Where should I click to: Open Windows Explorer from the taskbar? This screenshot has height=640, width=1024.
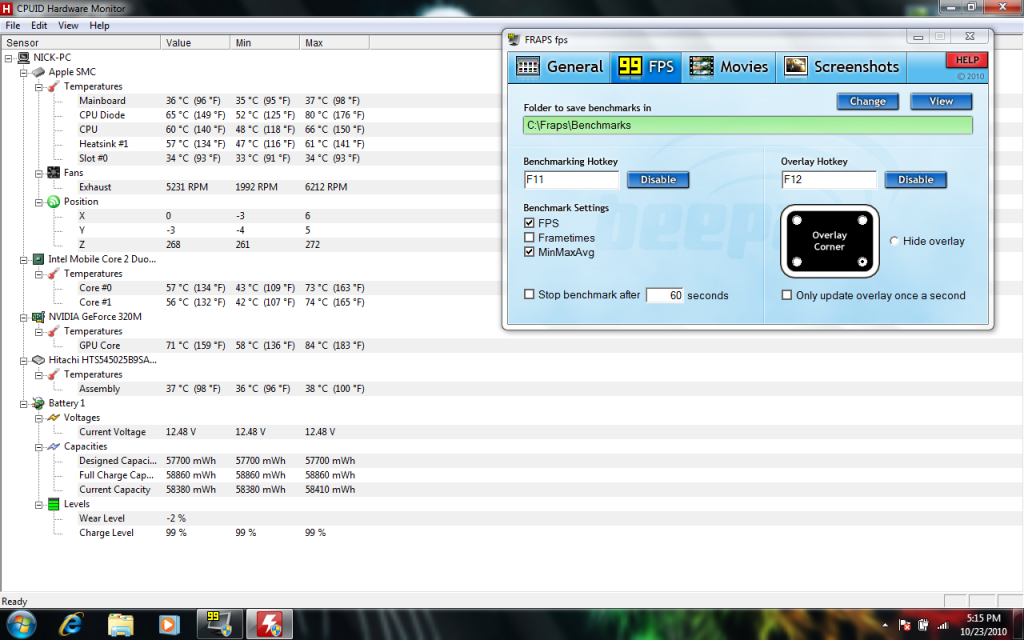coord(120,625)
